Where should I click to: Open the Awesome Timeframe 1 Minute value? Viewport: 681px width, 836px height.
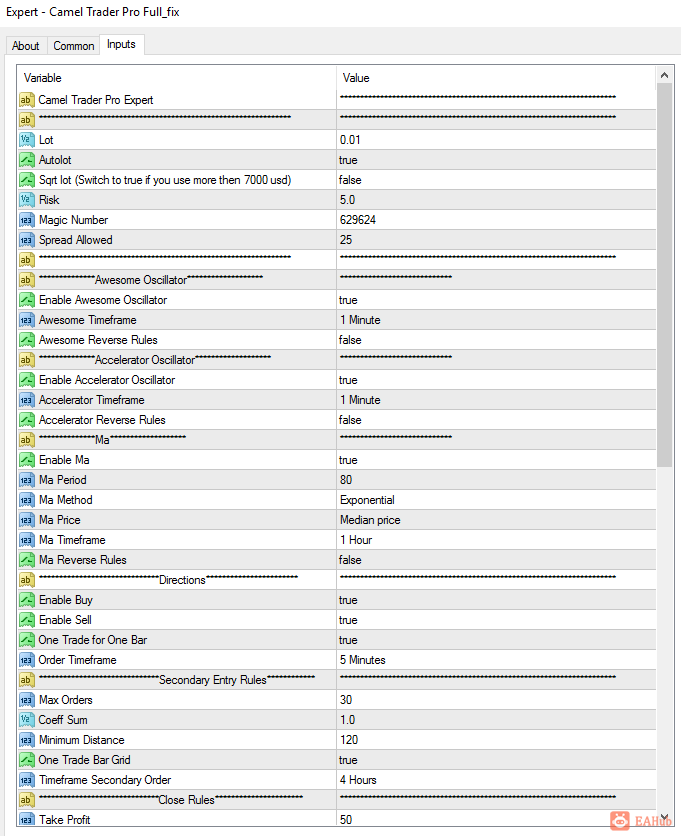[x=496, y=320]
